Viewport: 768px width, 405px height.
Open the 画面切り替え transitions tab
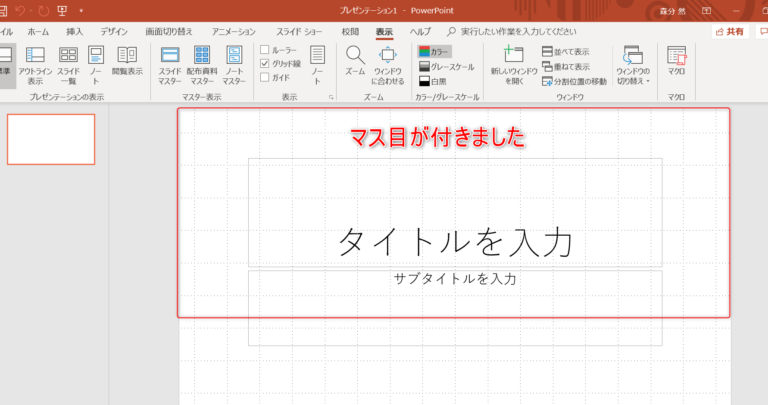click(x=169, y=32)
